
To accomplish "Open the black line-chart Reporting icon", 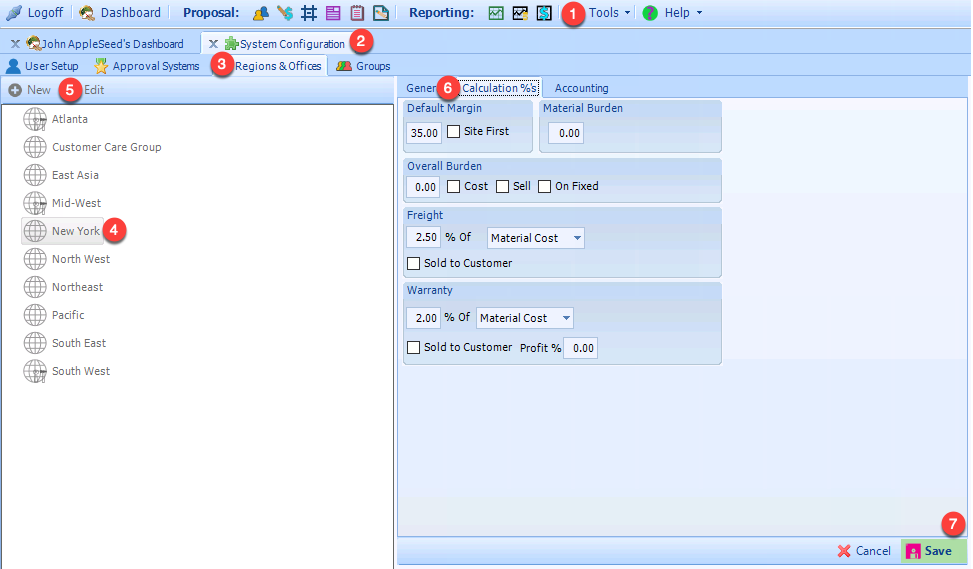I will [x=520, y=12].
